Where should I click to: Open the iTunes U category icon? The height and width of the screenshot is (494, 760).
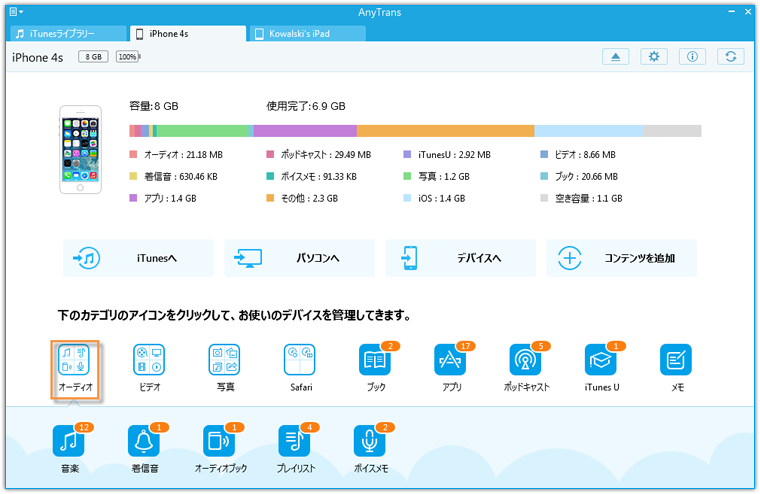click(x=601, y=360)
